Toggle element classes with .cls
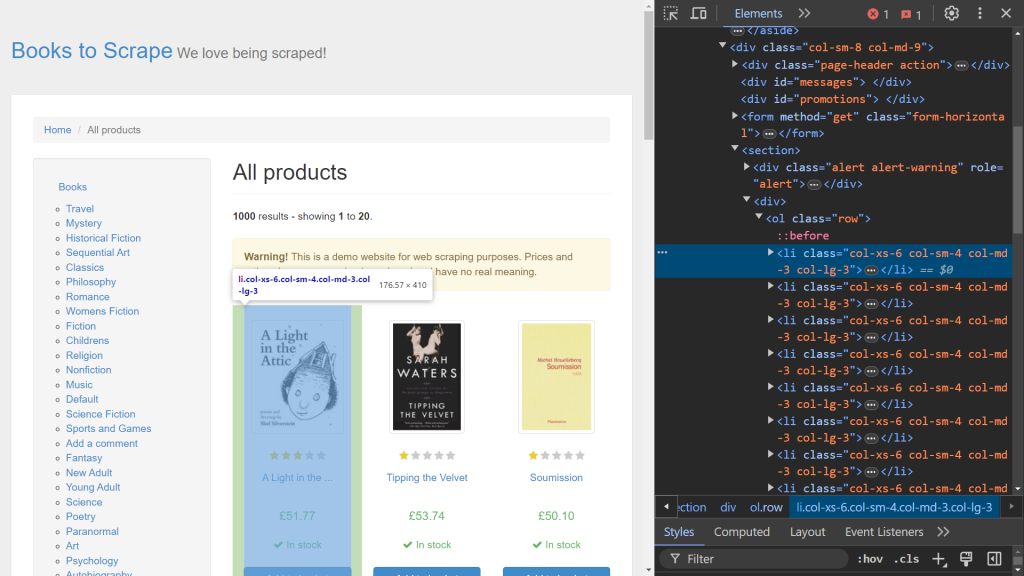1024x576 pixels. point(906,558)
